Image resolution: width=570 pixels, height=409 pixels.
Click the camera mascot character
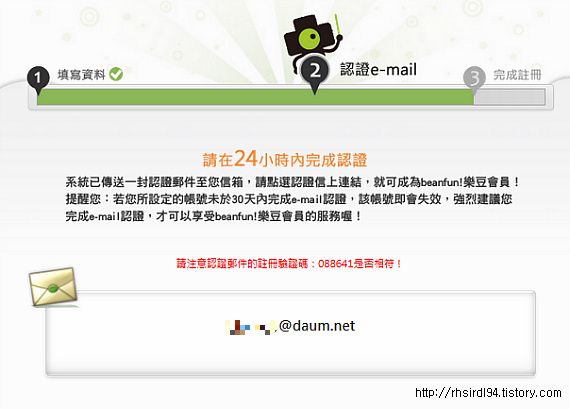pos(313,39)
